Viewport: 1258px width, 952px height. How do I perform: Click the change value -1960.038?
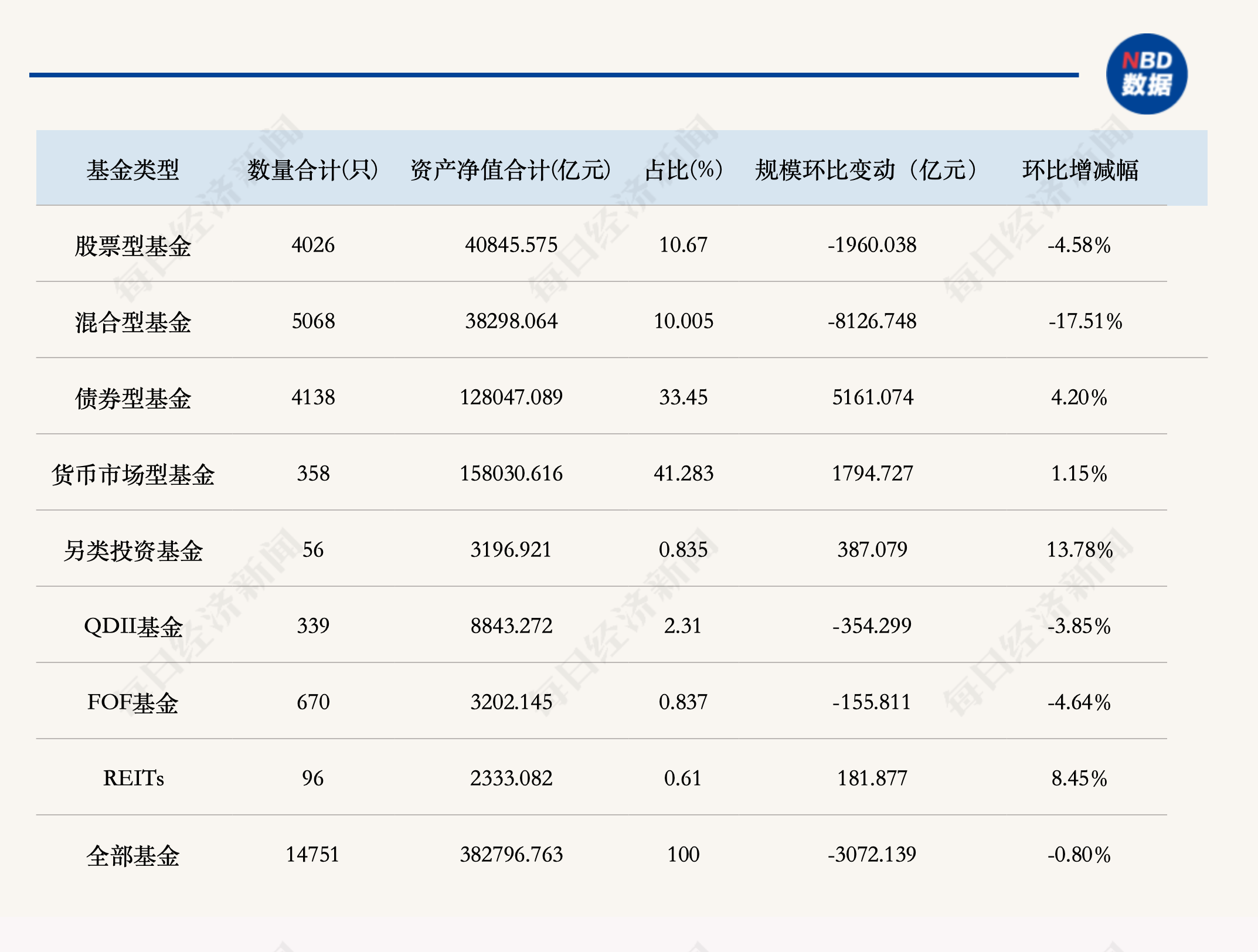[872, 244]
